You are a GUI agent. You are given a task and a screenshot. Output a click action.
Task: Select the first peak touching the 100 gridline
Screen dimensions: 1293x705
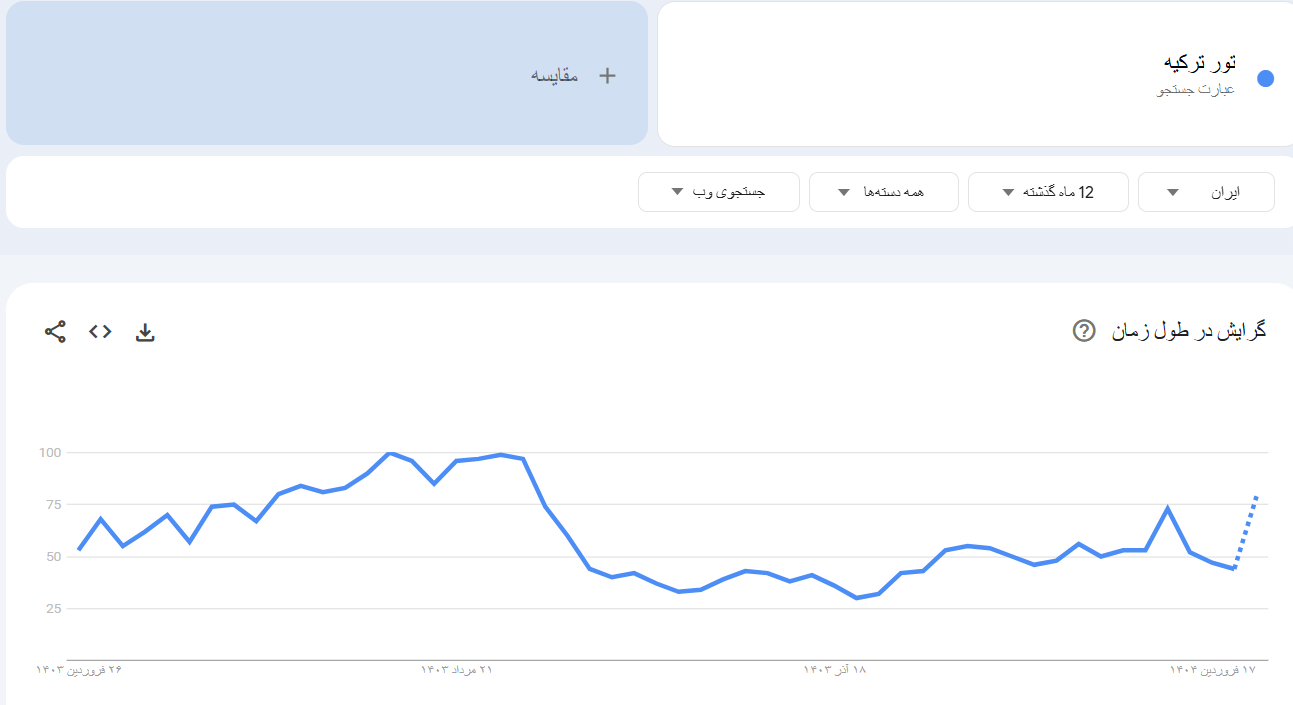390,453
